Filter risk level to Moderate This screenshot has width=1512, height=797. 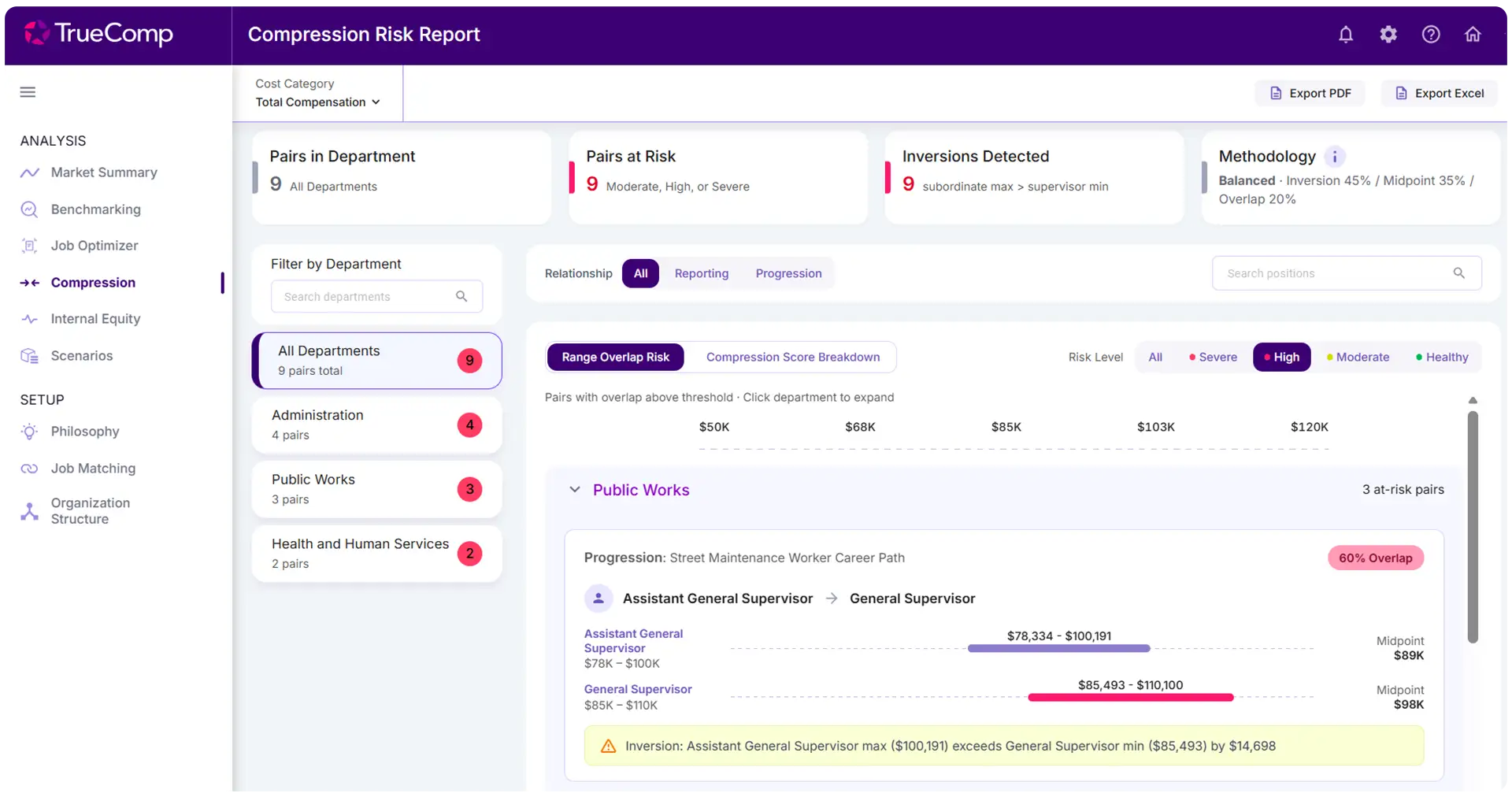pos(1358,357)
